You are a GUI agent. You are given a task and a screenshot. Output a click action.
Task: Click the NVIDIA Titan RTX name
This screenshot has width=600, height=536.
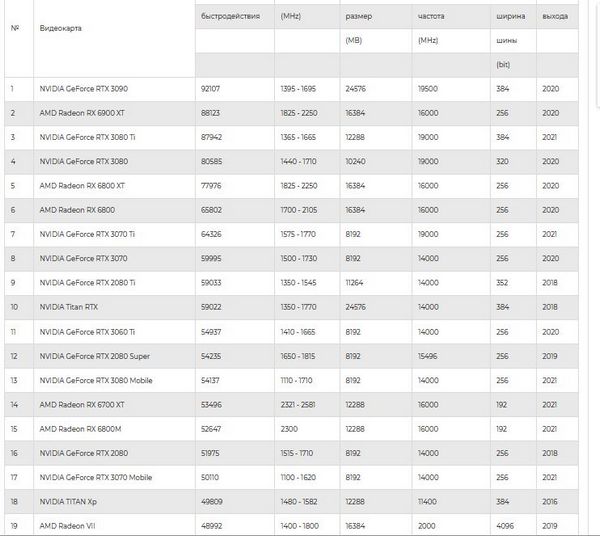[69, 307]
